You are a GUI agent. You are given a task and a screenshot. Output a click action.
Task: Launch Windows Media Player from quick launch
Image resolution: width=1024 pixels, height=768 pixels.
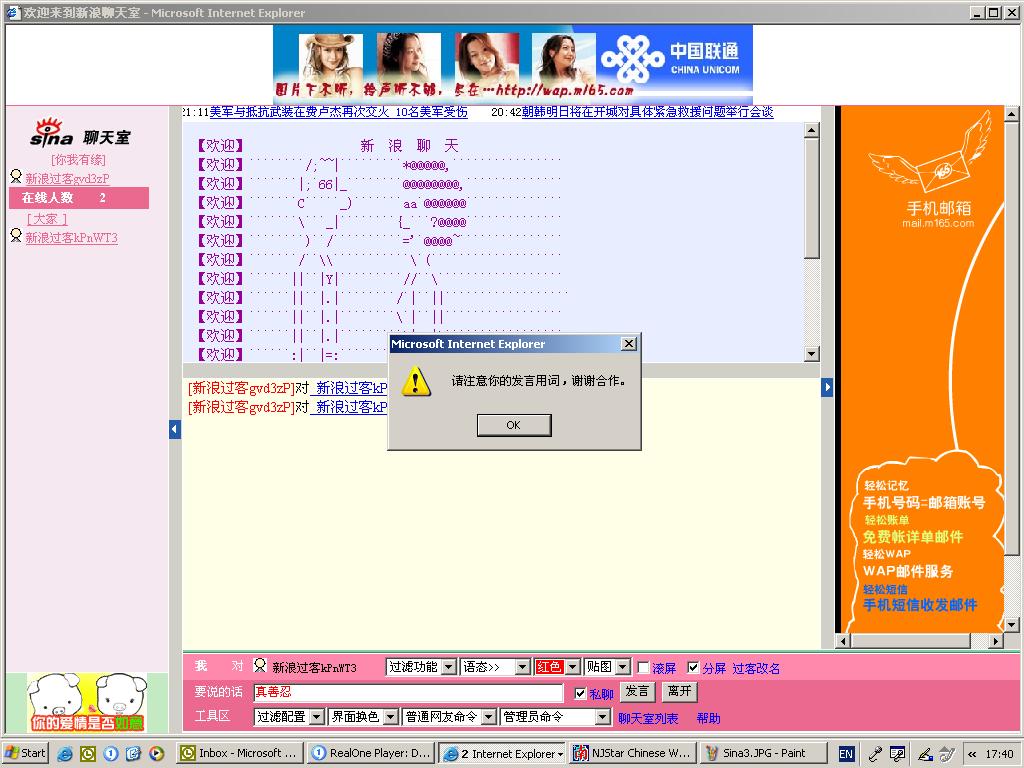(156, 754)
